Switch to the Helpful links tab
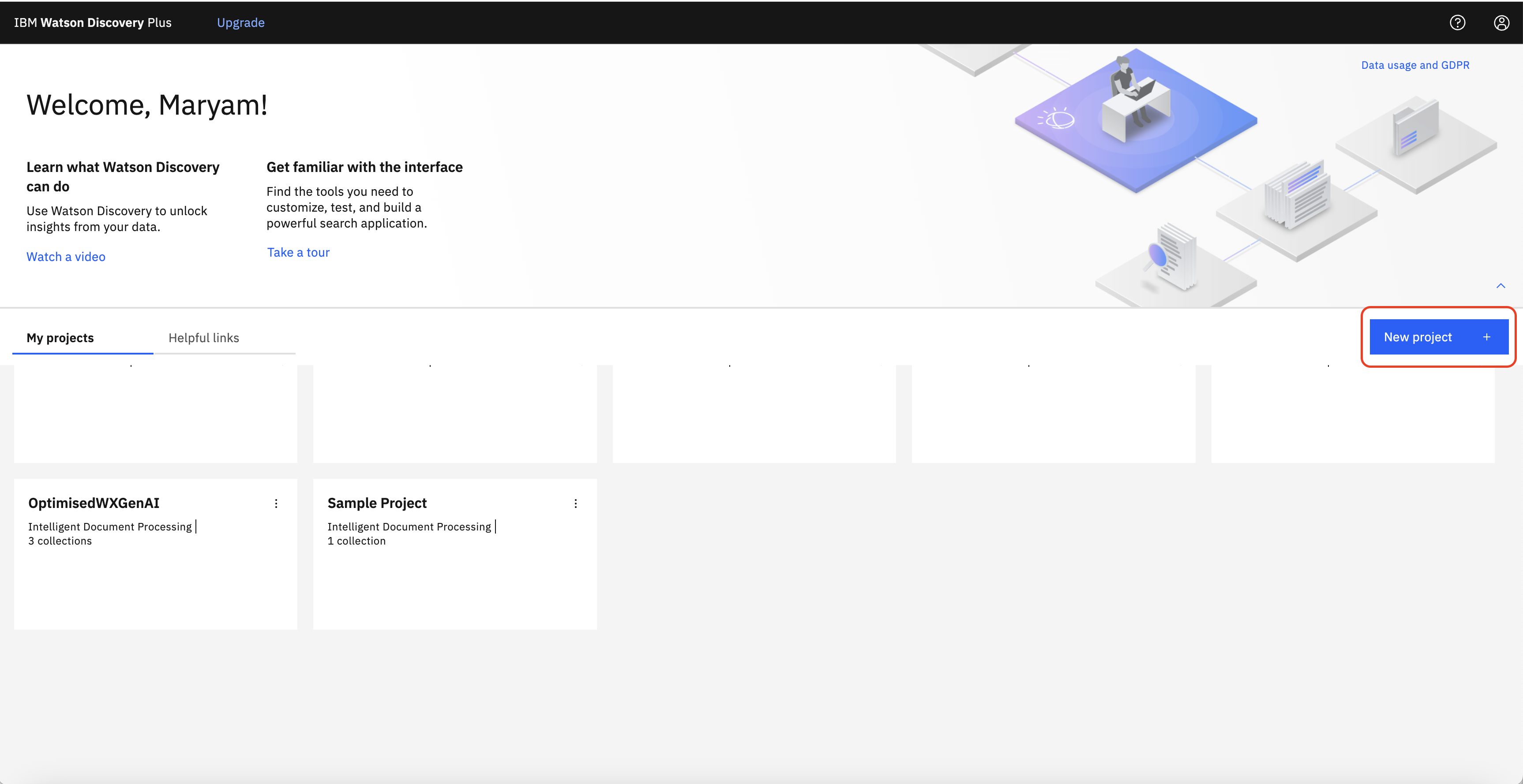 204,337
